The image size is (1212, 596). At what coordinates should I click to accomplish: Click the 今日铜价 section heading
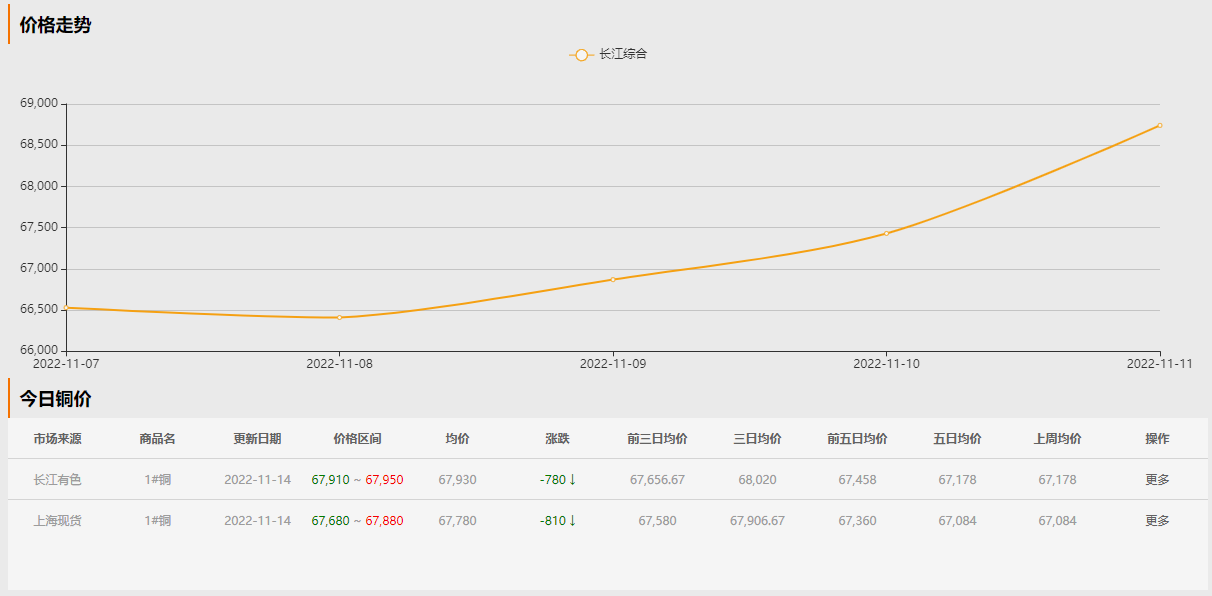tap(55, 399)
